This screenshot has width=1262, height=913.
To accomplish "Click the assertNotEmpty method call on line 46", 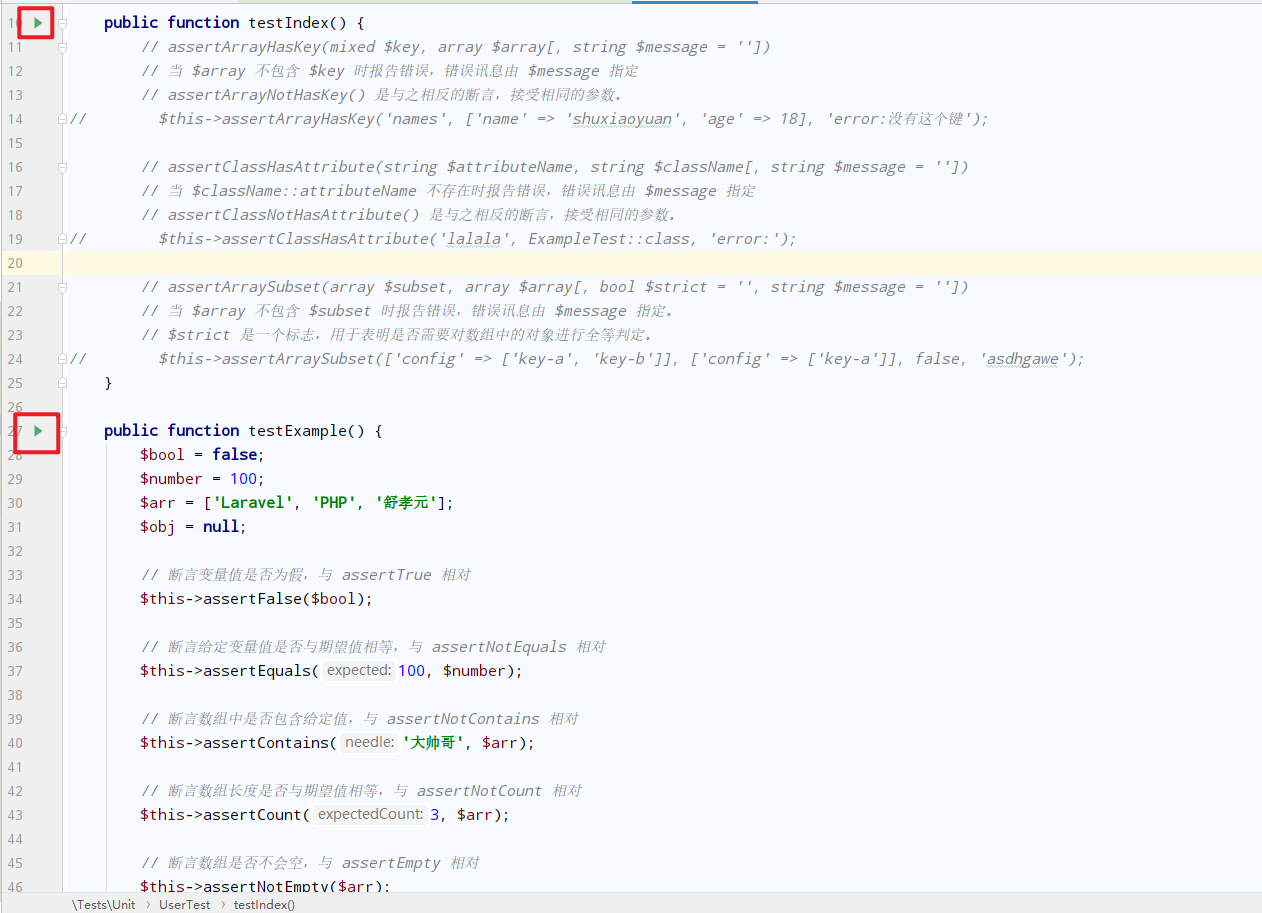I will click(266, 886).
